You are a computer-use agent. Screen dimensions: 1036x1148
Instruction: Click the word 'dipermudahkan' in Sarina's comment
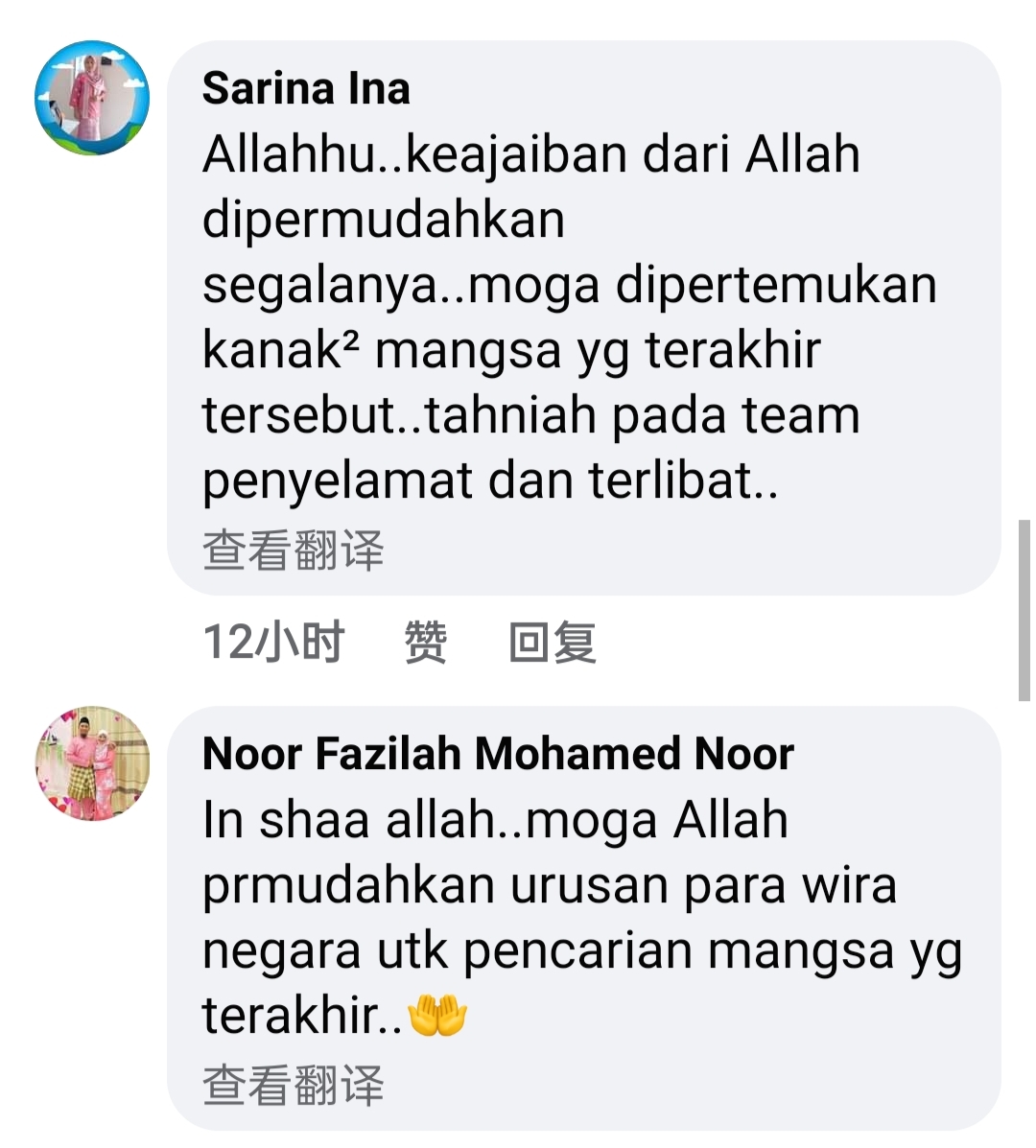[384, 220]
